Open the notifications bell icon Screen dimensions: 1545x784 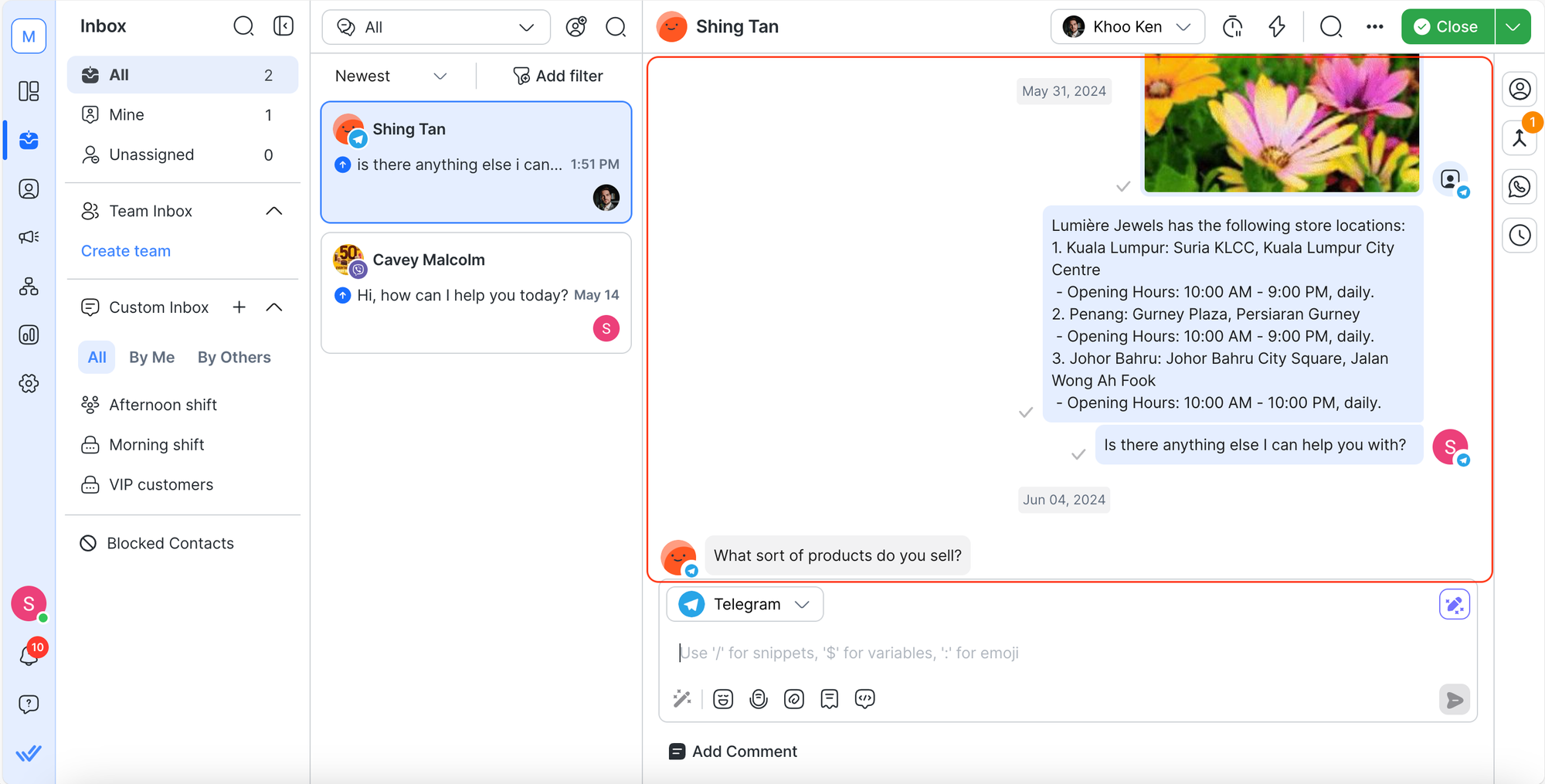pos(29,655)
